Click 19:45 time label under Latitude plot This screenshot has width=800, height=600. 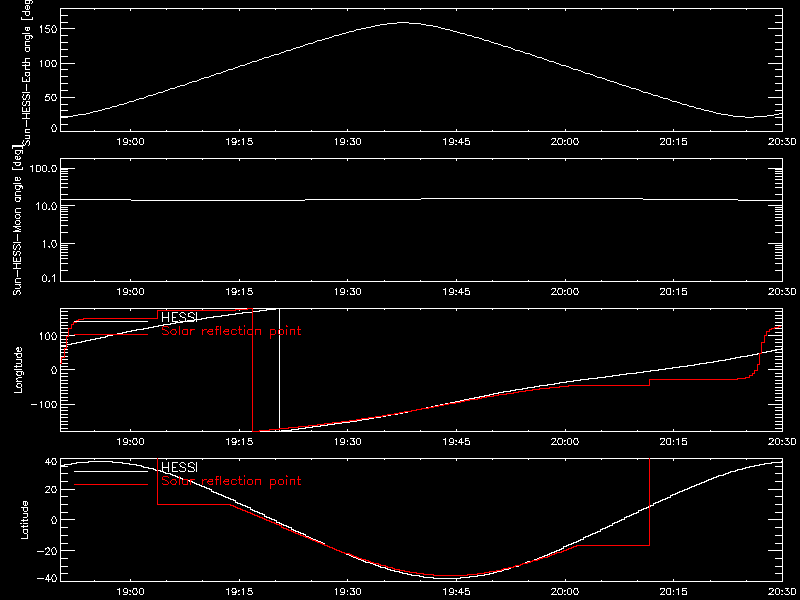click(457, 591)
